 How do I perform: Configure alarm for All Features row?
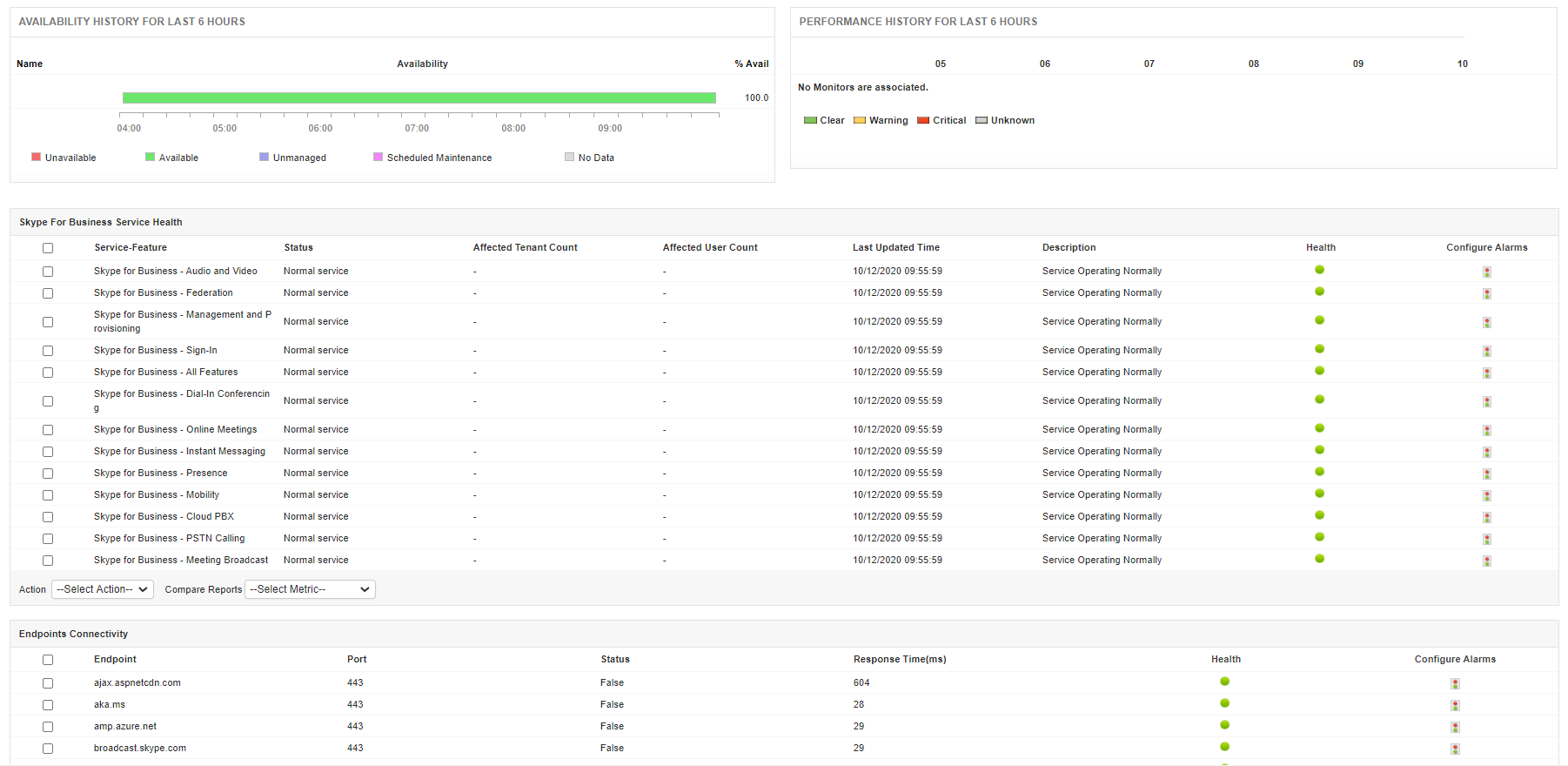coord(1486,373)
